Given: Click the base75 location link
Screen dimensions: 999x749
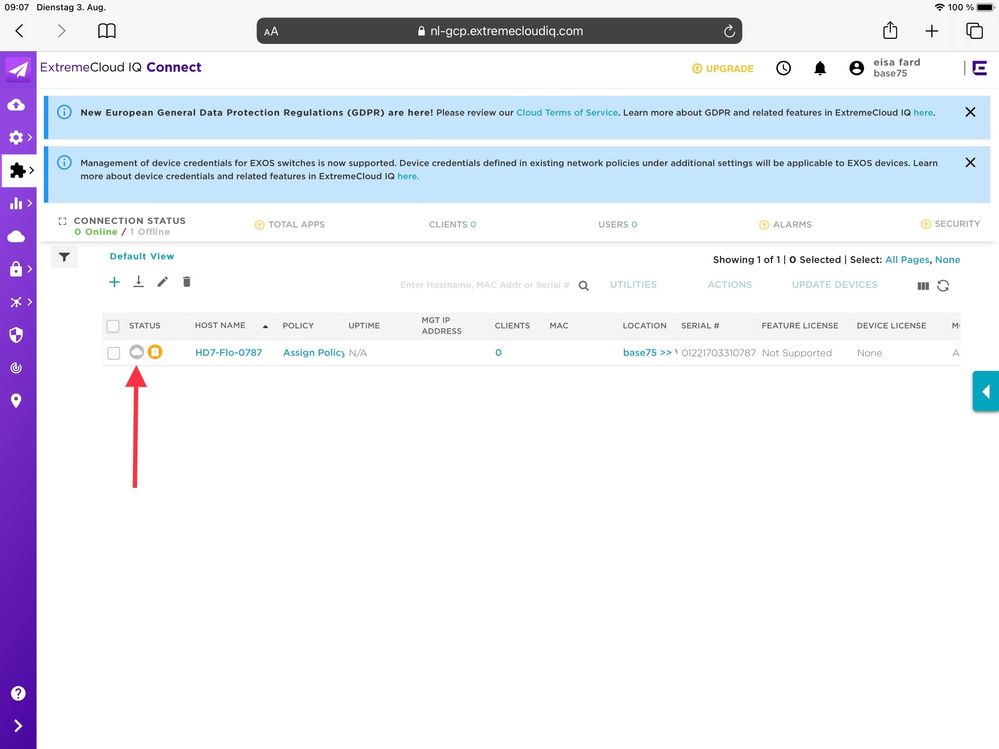Looking at the screenshot, I should pyautogui.click(x=650, y=352).
